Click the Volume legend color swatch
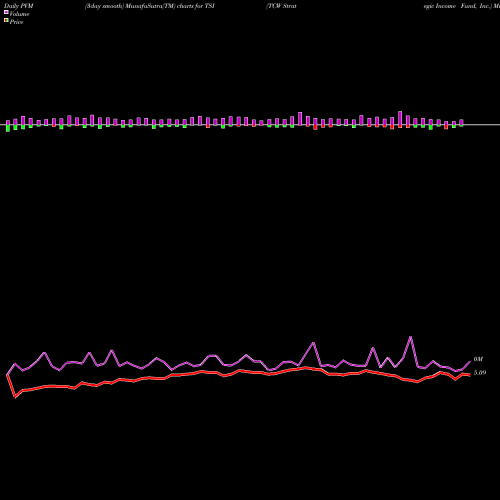Viewport: 500px width, 500px height. (6, 12)
